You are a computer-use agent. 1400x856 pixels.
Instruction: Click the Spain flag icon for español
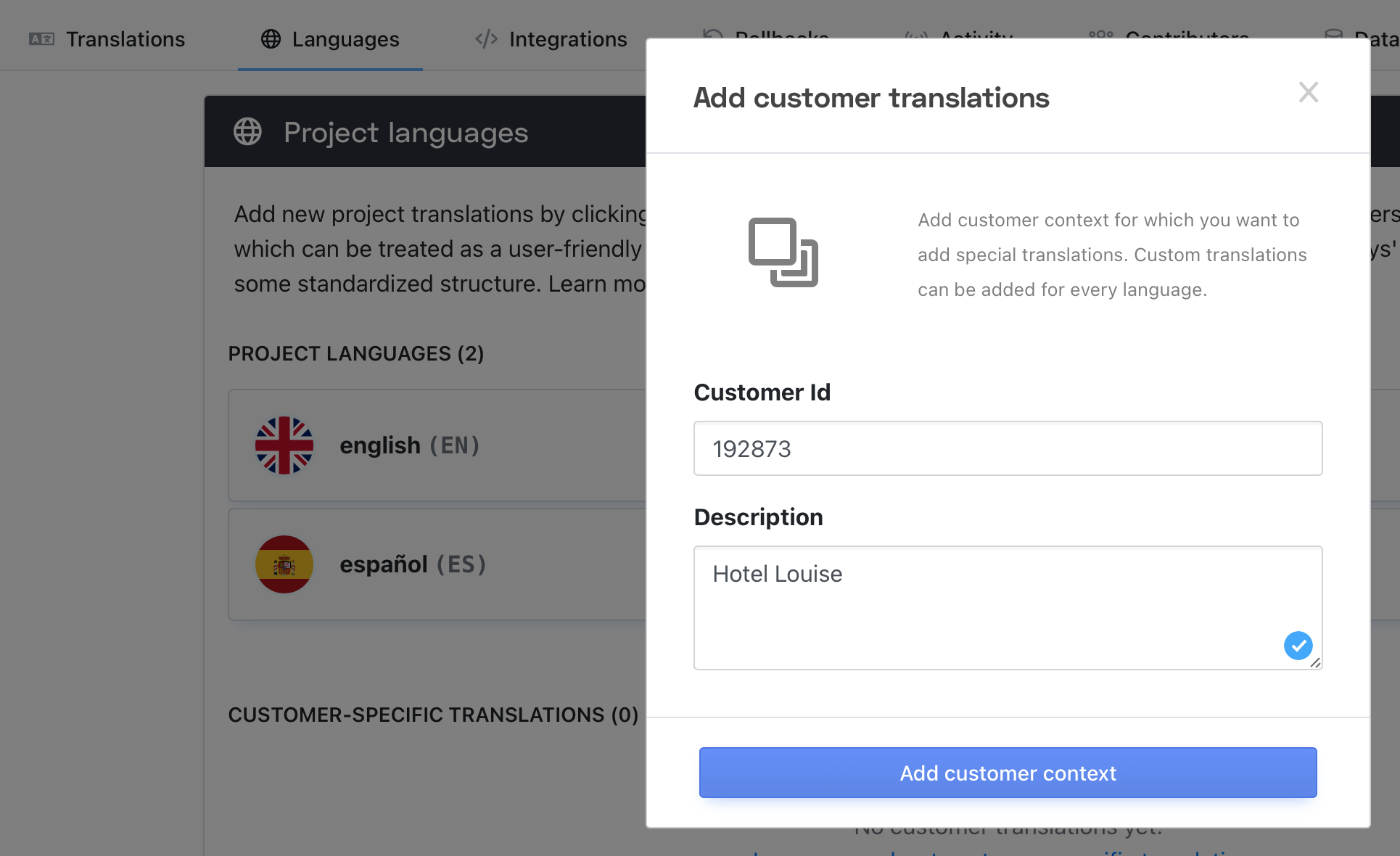point(284,564)
